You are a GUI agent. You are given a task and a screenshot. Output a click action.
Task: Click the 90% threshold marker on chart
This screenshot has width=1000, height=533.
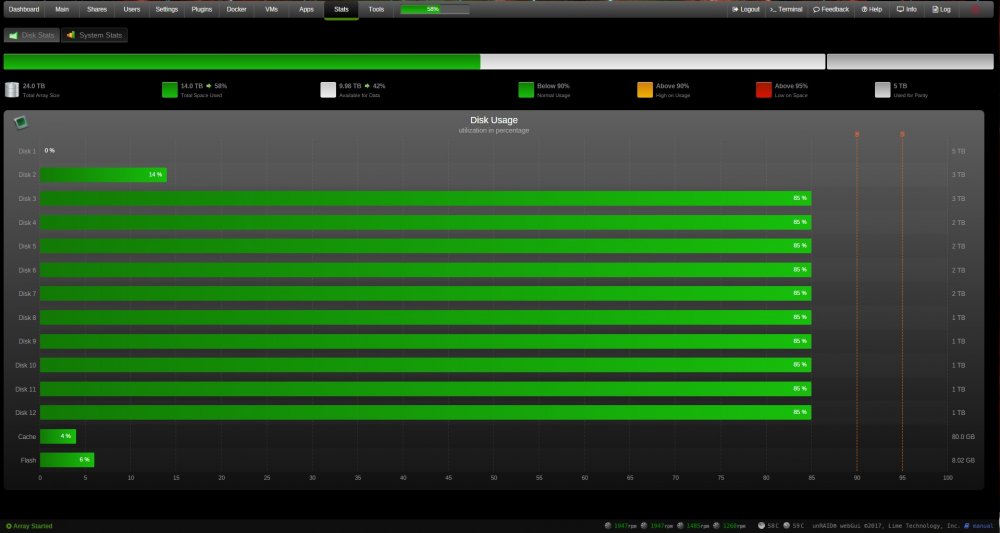point(857,134)
